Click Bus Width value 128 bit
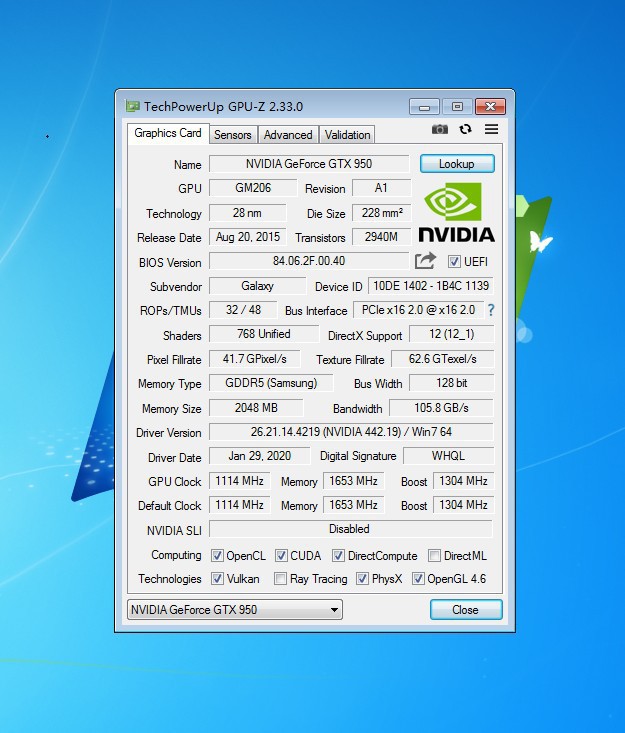The width and height of the screenshot is (625, 733). point(452,383)
